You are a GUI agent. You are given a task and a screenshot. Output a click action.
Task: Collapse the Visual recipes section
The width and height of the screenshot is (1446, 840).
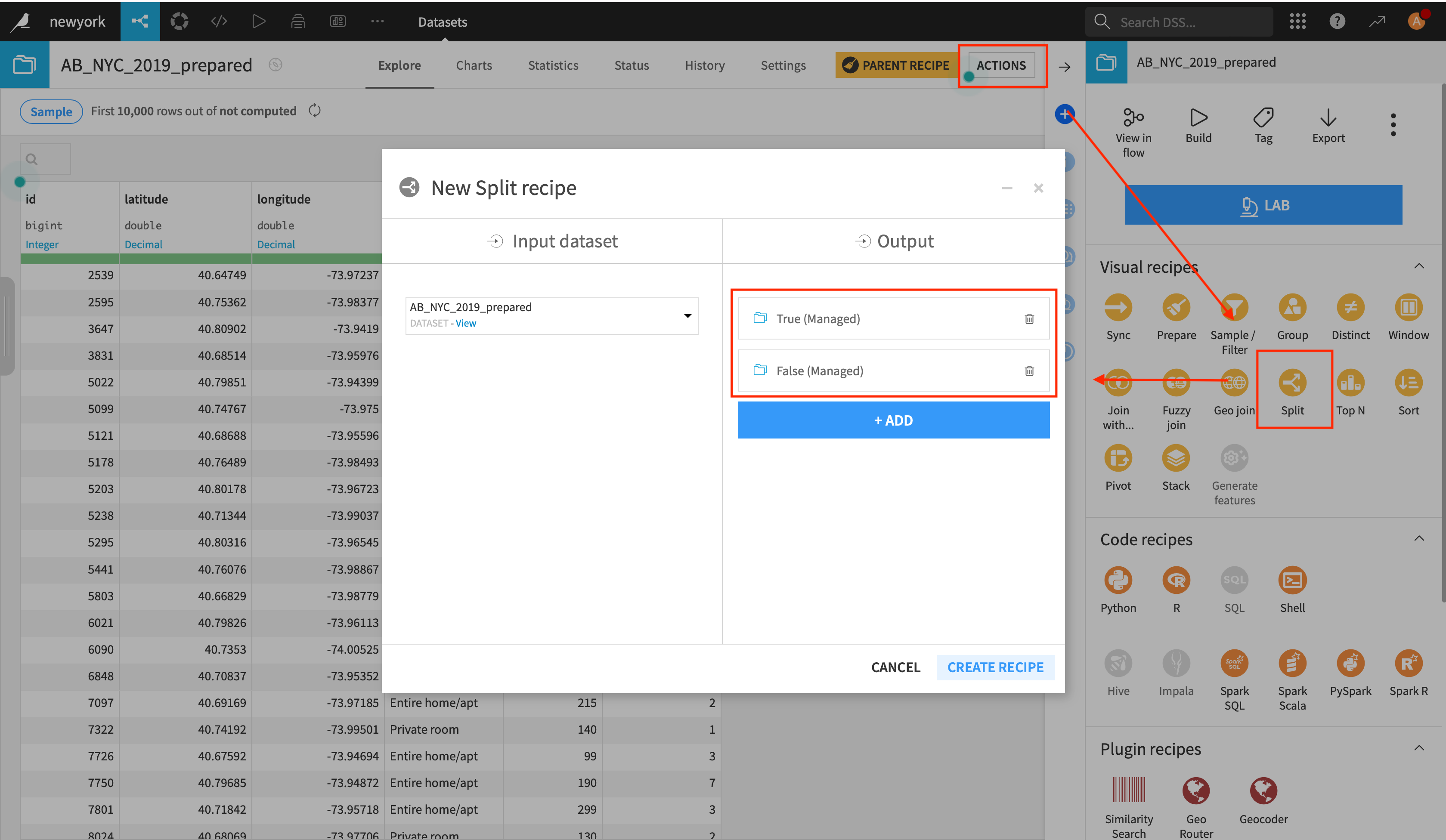pos(1418,266)
